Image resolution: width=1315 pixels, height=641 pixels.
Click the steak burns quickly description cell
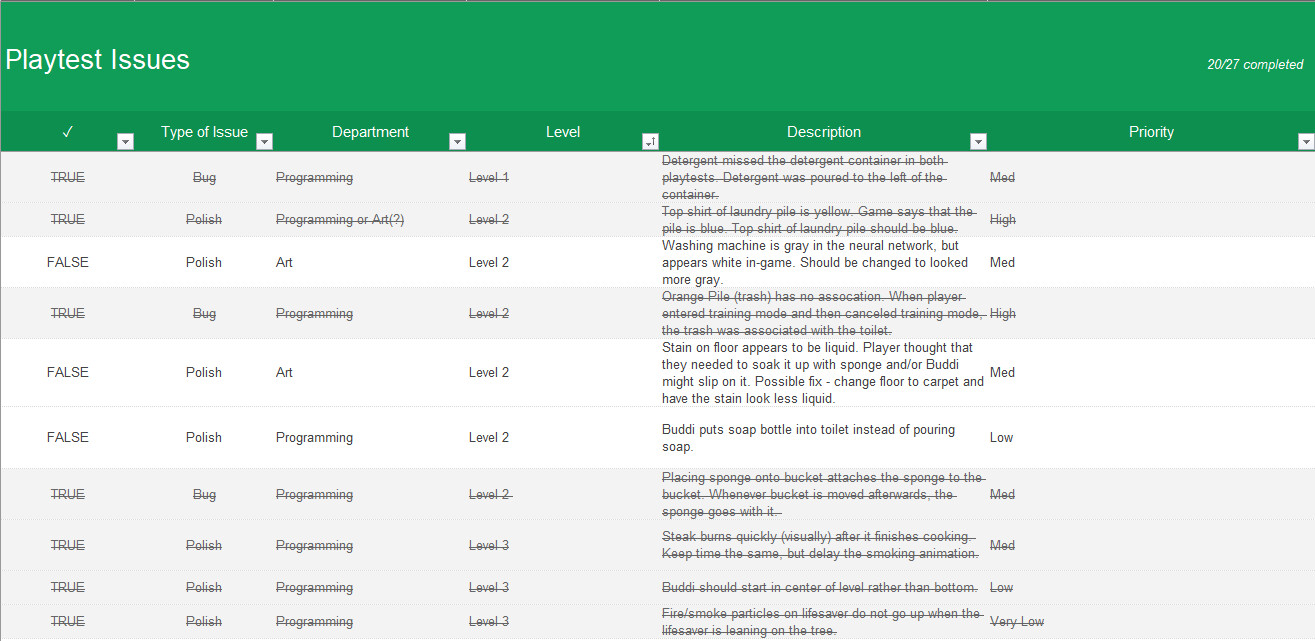click(x=820, y=545)
